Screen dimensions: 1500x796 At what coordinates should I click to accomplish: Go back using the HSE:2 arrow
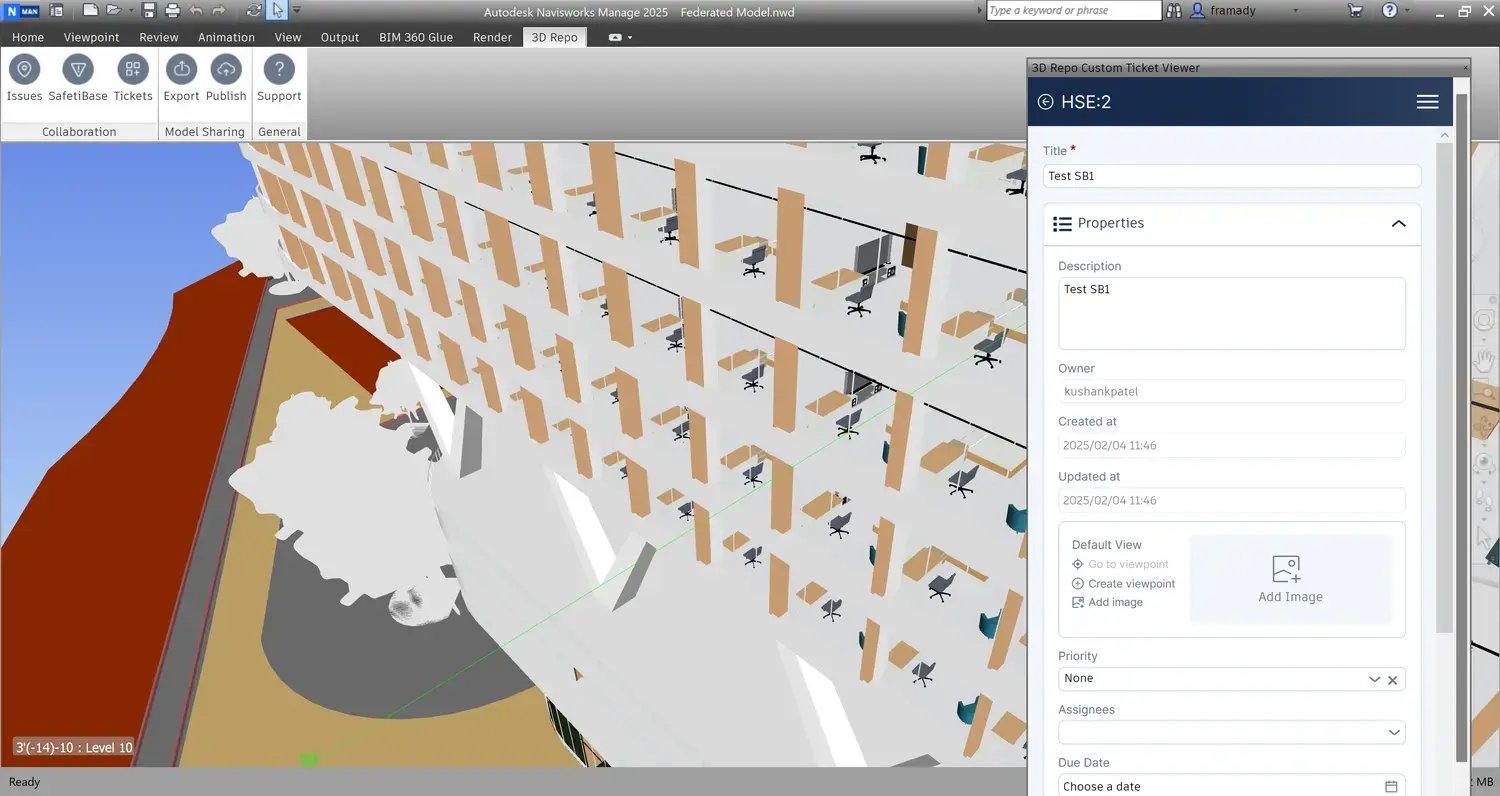(1046, 102)
